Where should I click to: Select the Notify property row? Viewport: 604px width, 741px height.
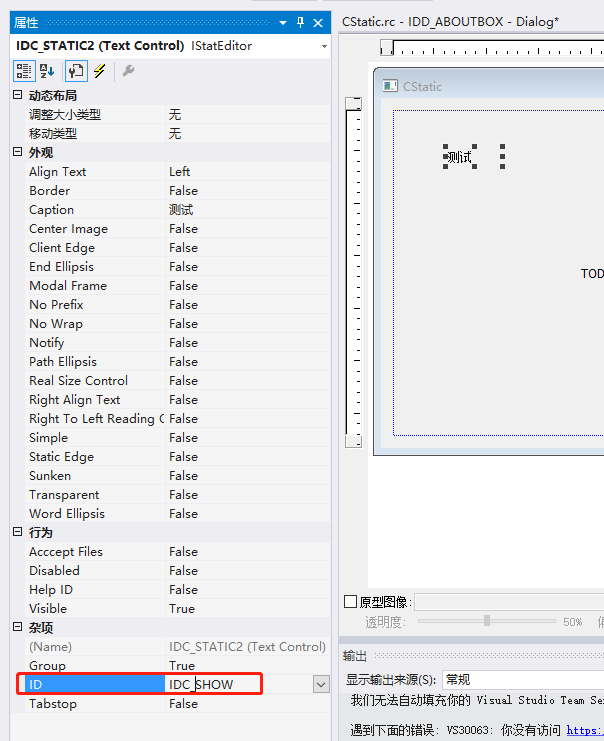[x=178, y=343]
